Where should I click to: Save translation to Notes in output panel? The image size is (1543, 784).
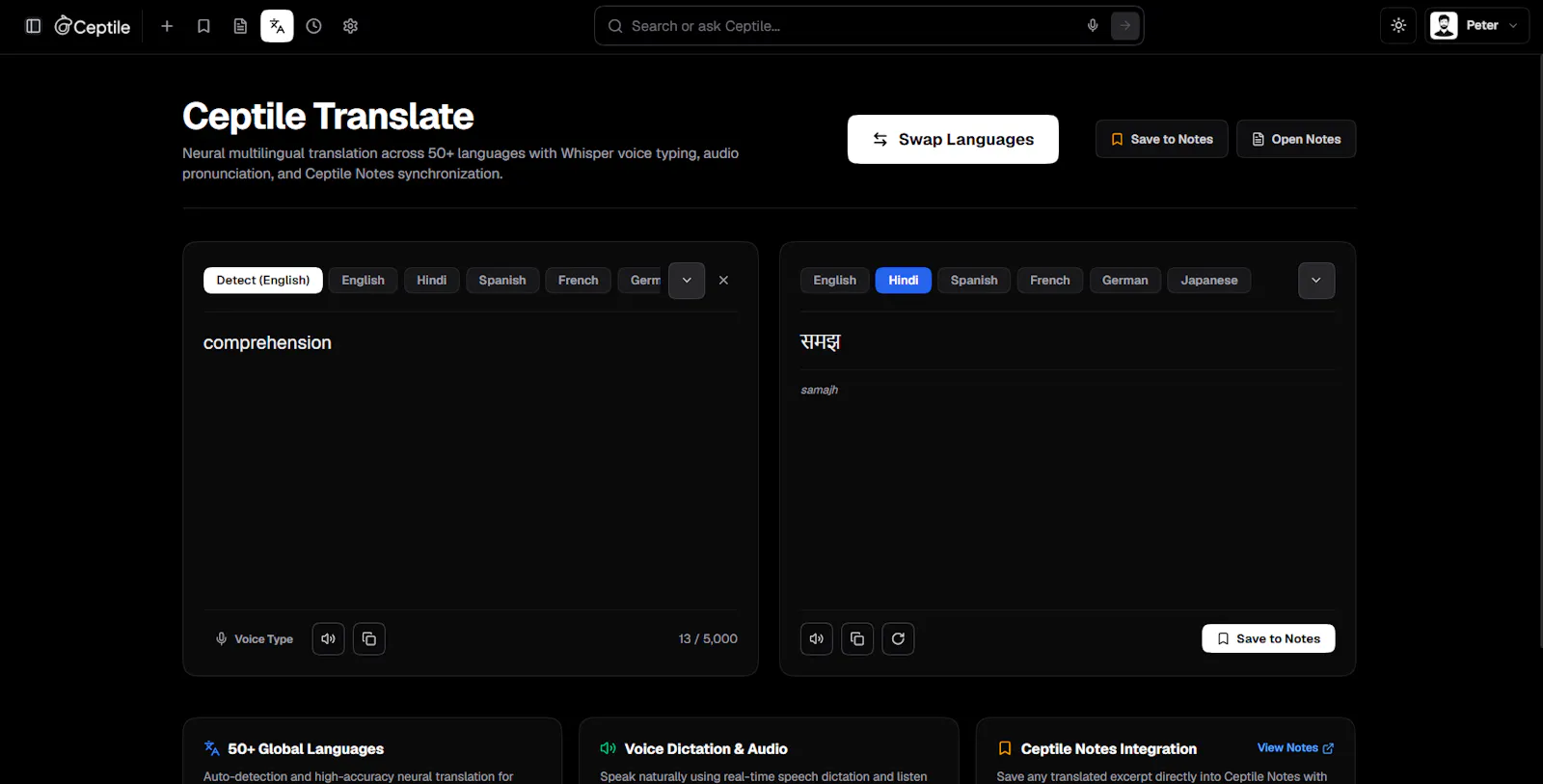pos(1268,638)
